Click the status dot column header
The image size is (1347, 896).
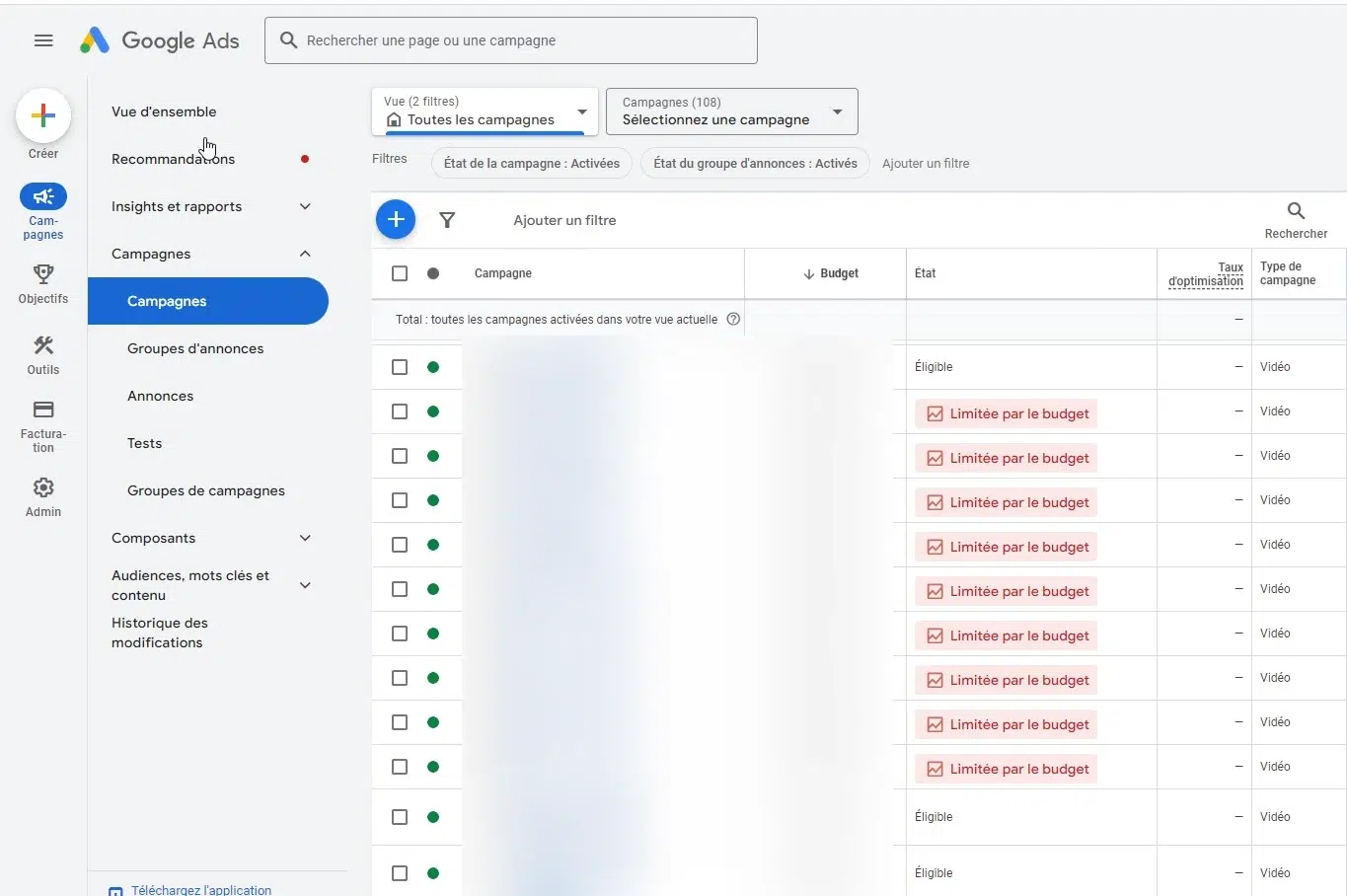[x=433, y=273]
